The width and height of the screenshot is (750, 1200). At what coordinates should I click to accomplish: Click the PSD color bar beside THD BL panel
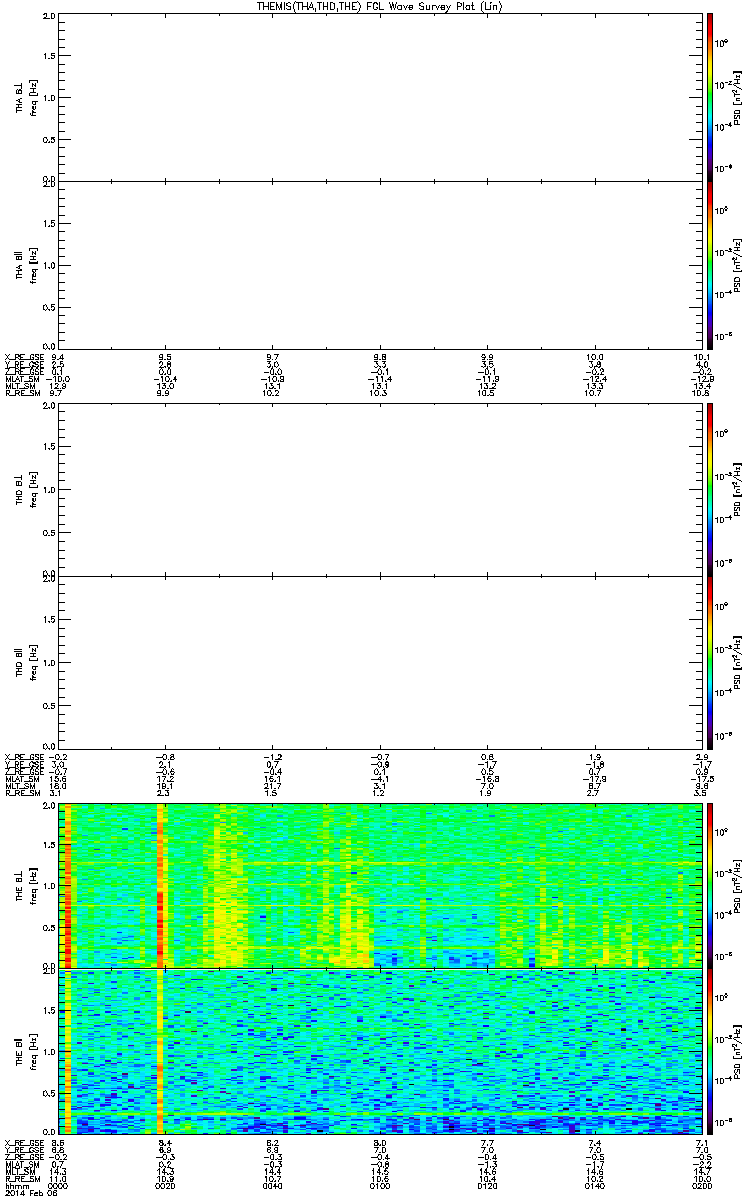[709, 489]
